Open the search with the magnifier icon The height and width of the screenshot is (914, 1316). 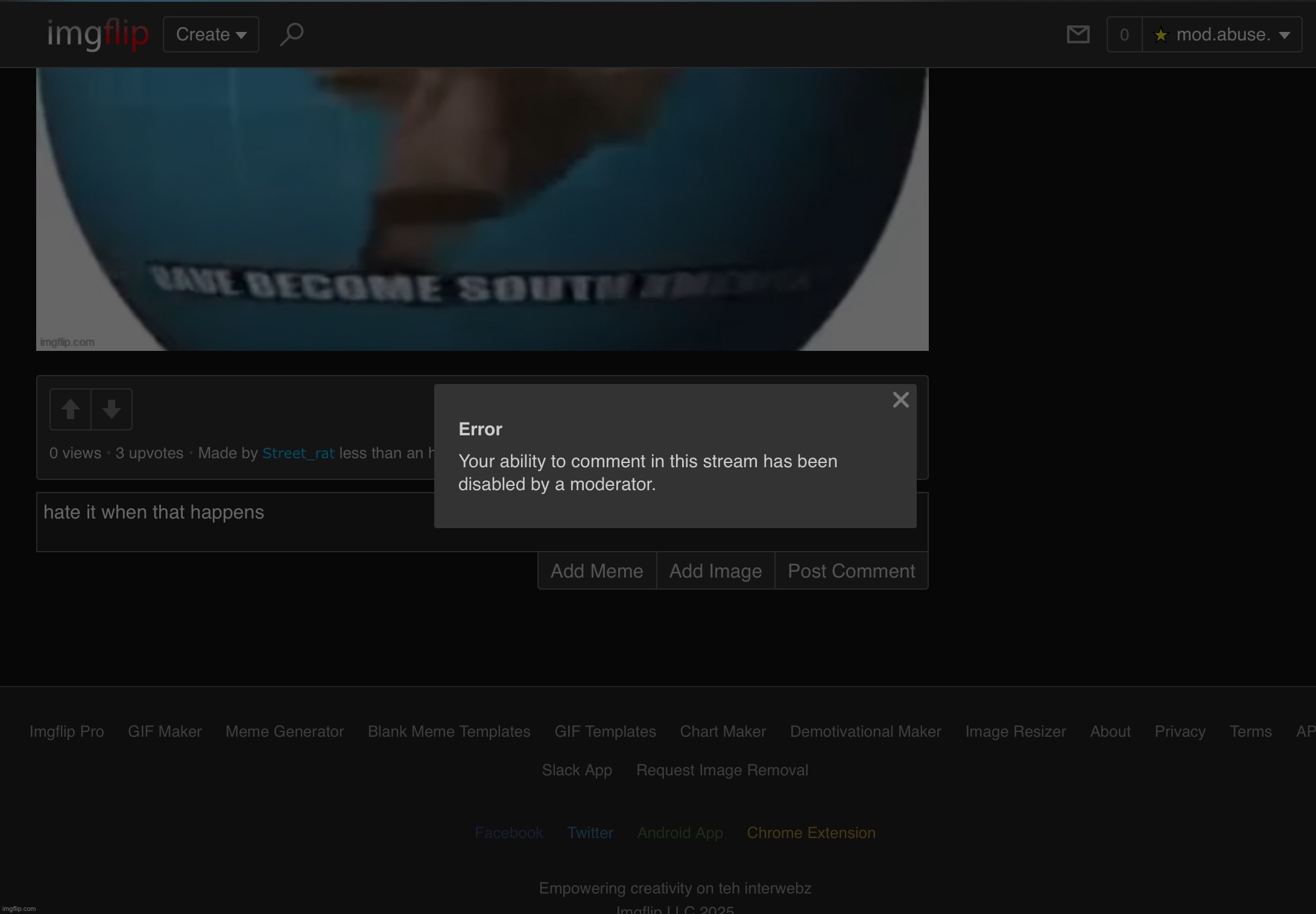292,34
